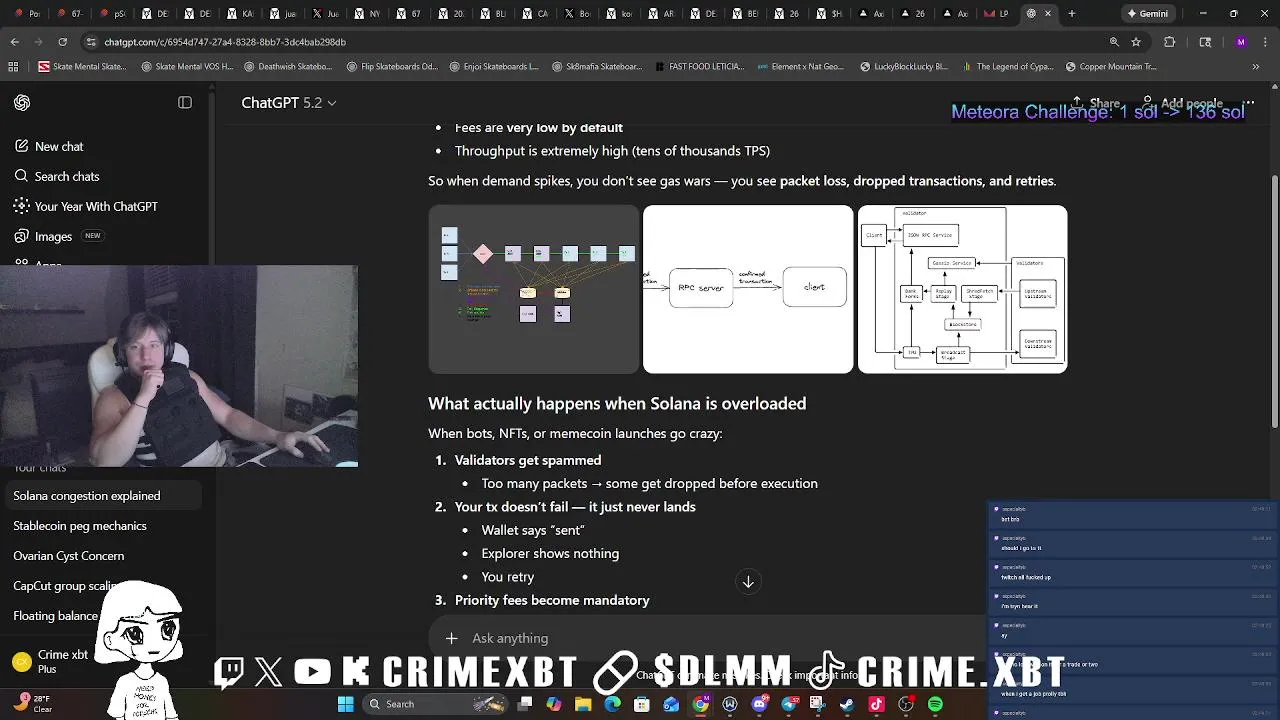Open the Solana congestion explained chat
The height and width of the screenshot is (720, 1280).
[x=104, y=496]
